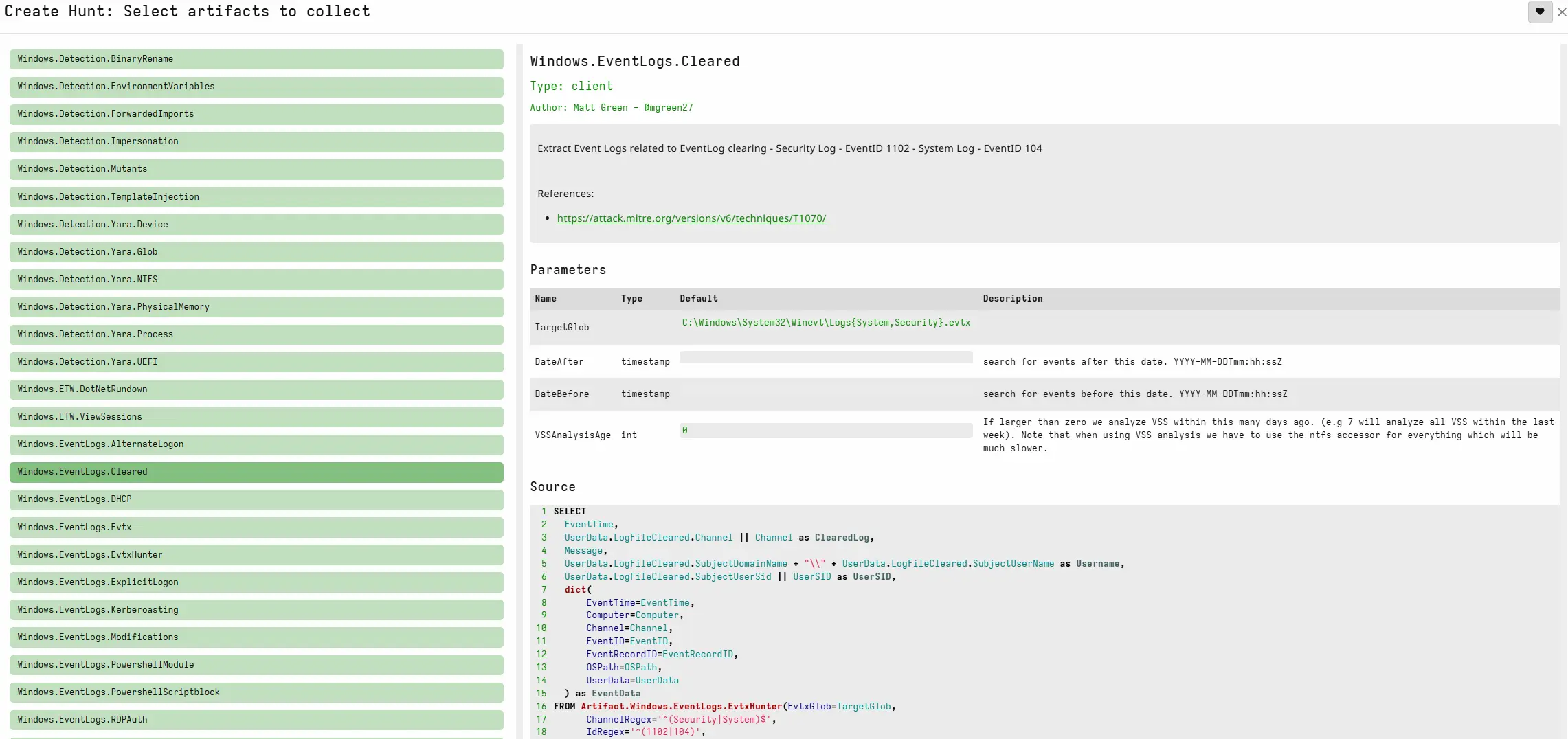Select Windows.EventLogs.RDPAuth artifact
Image resolution: width=1568 pixels, height=739 pixels.
[x=256, y=720]
